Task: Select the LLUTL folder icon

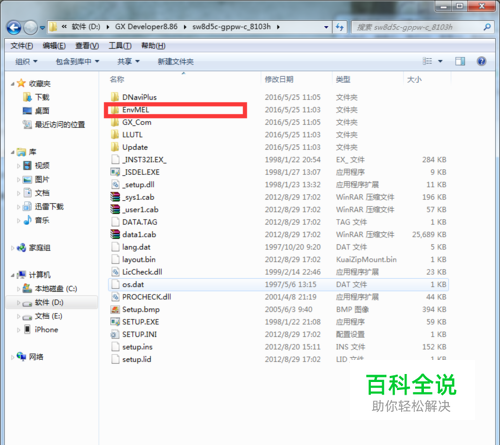Action: pyautogui.click(x=115, y=135)
